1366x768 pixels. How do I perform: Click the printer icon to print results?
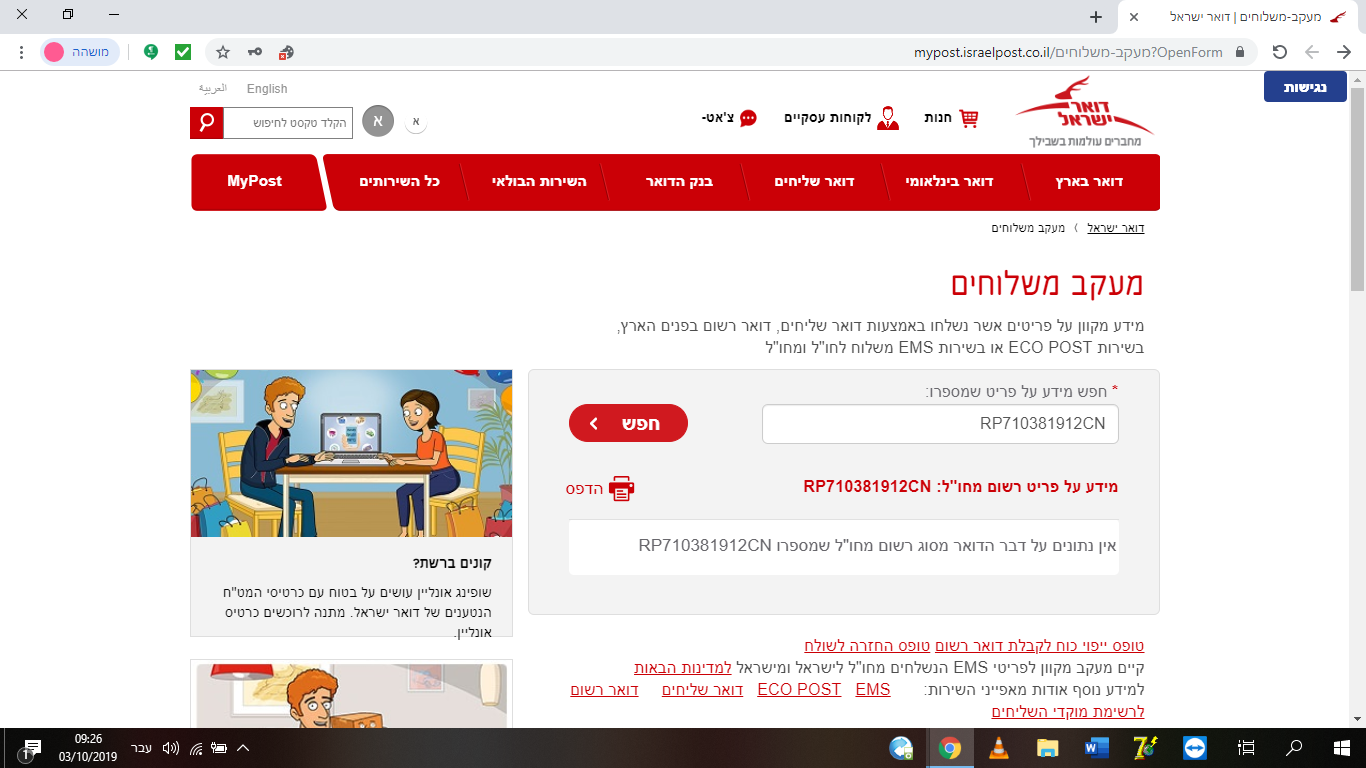pos(622,488)
